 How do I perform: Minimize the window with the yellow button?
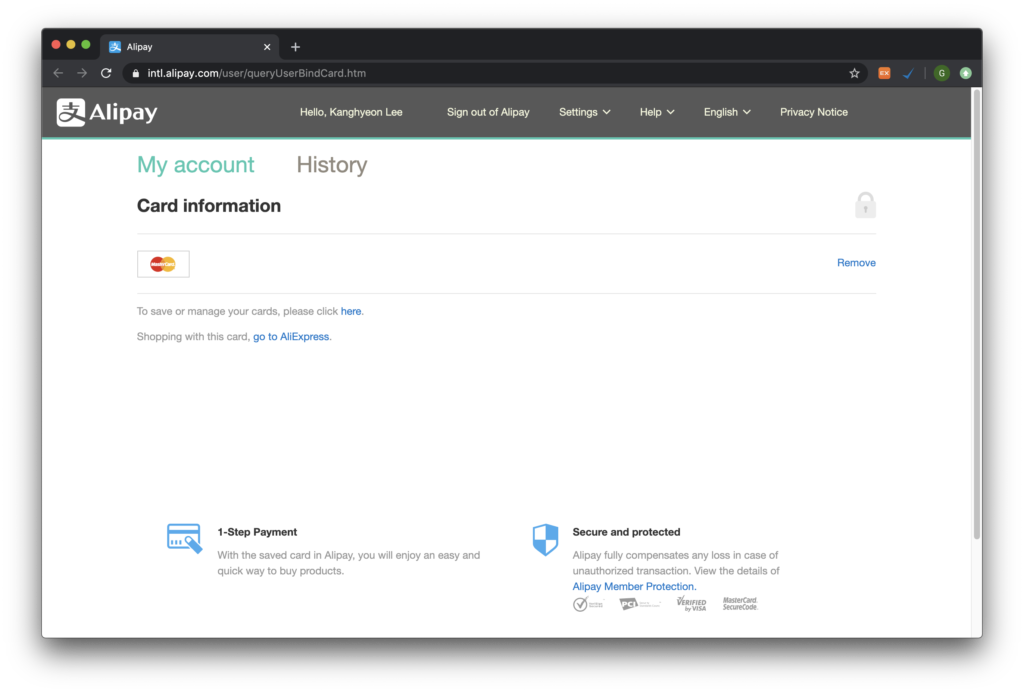pos(71,45)
